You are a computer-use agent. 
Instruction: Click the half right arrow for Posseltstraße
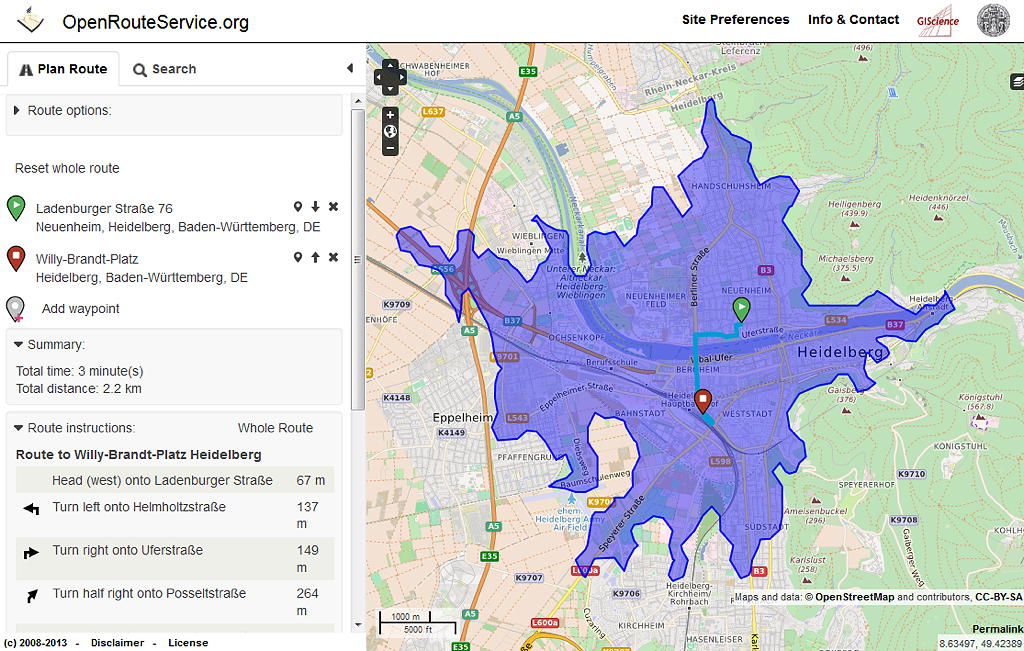tap(32, 595)
